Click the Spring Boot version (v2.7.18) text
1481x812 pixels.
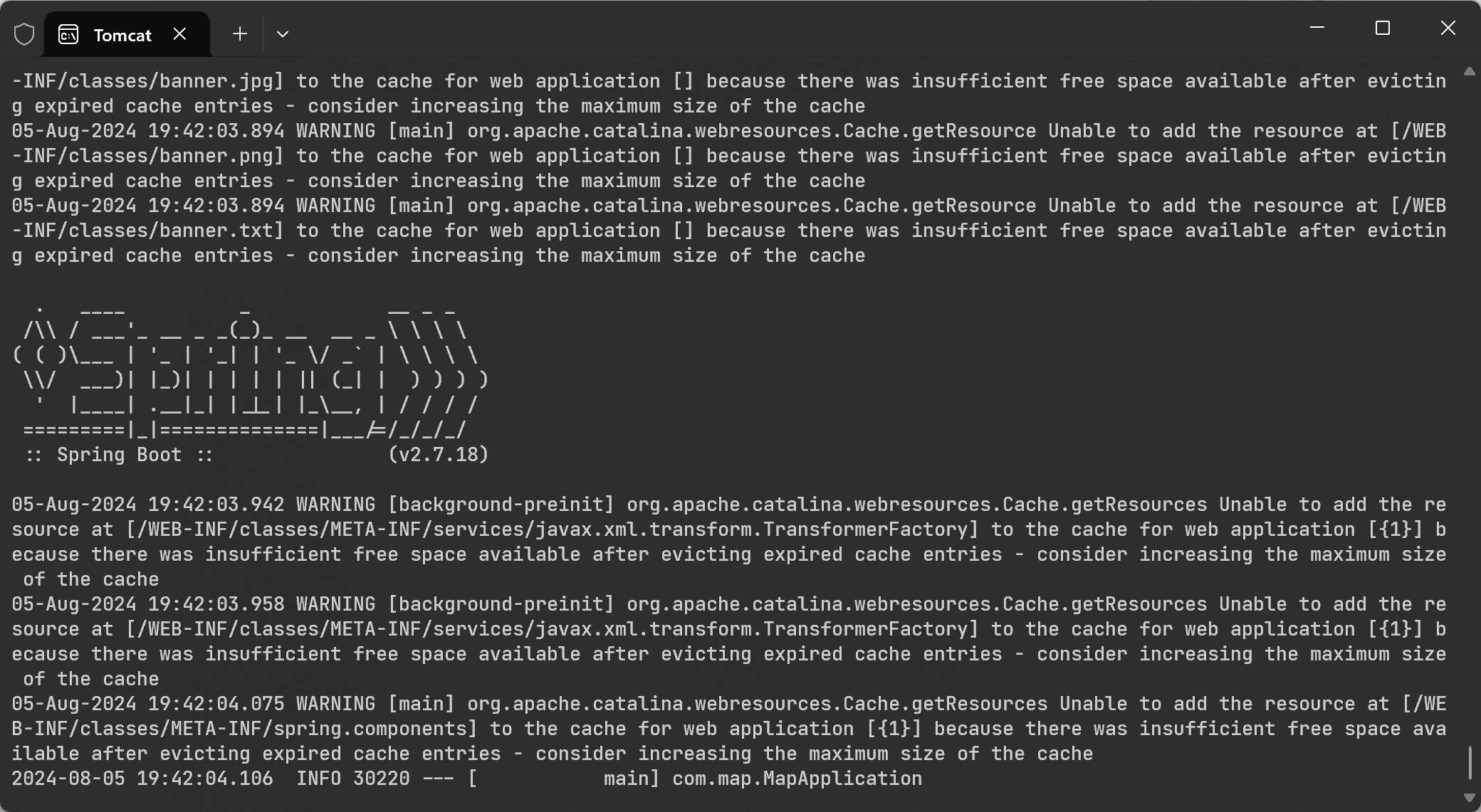[x=438, y=455]
